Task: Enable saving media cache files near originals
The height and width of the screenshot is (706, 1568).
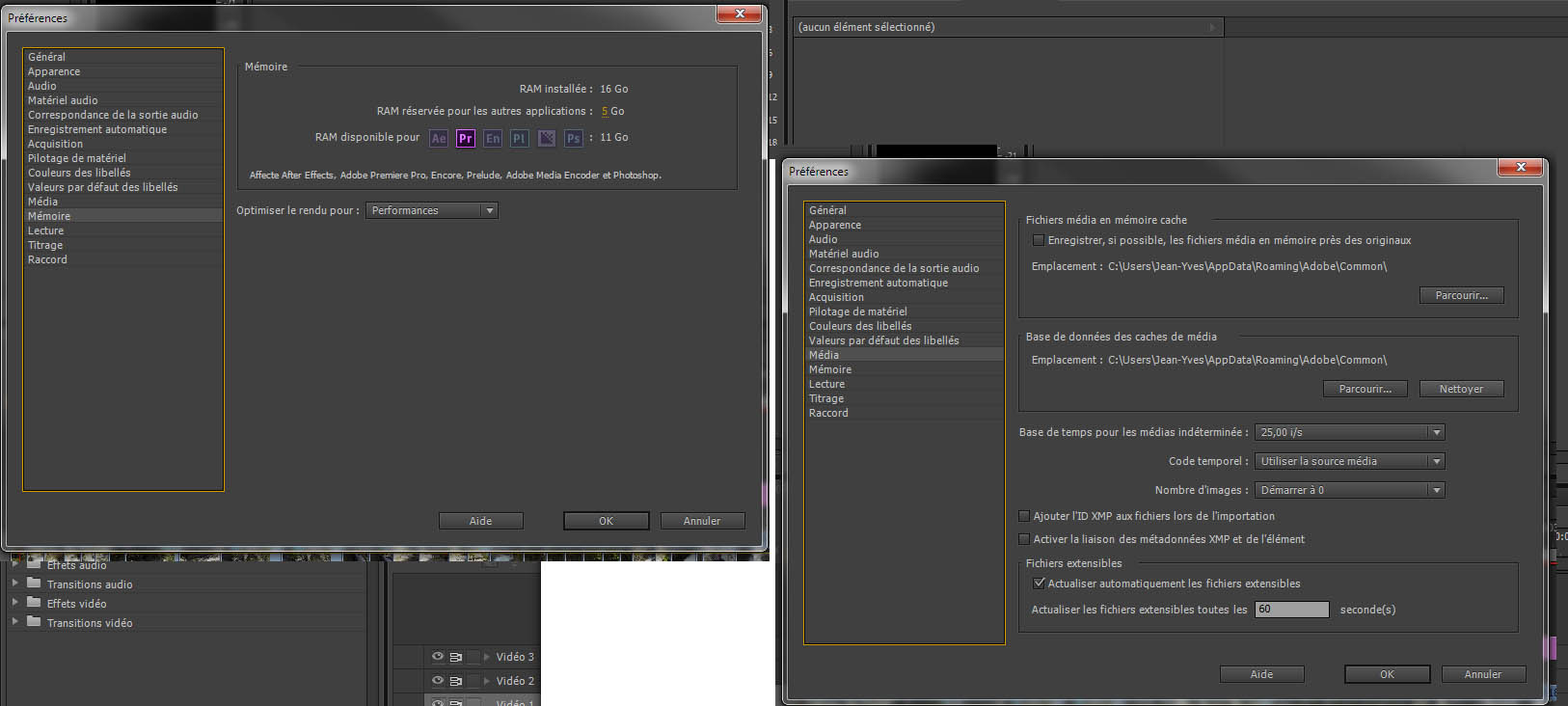Action: (1039, 240)
